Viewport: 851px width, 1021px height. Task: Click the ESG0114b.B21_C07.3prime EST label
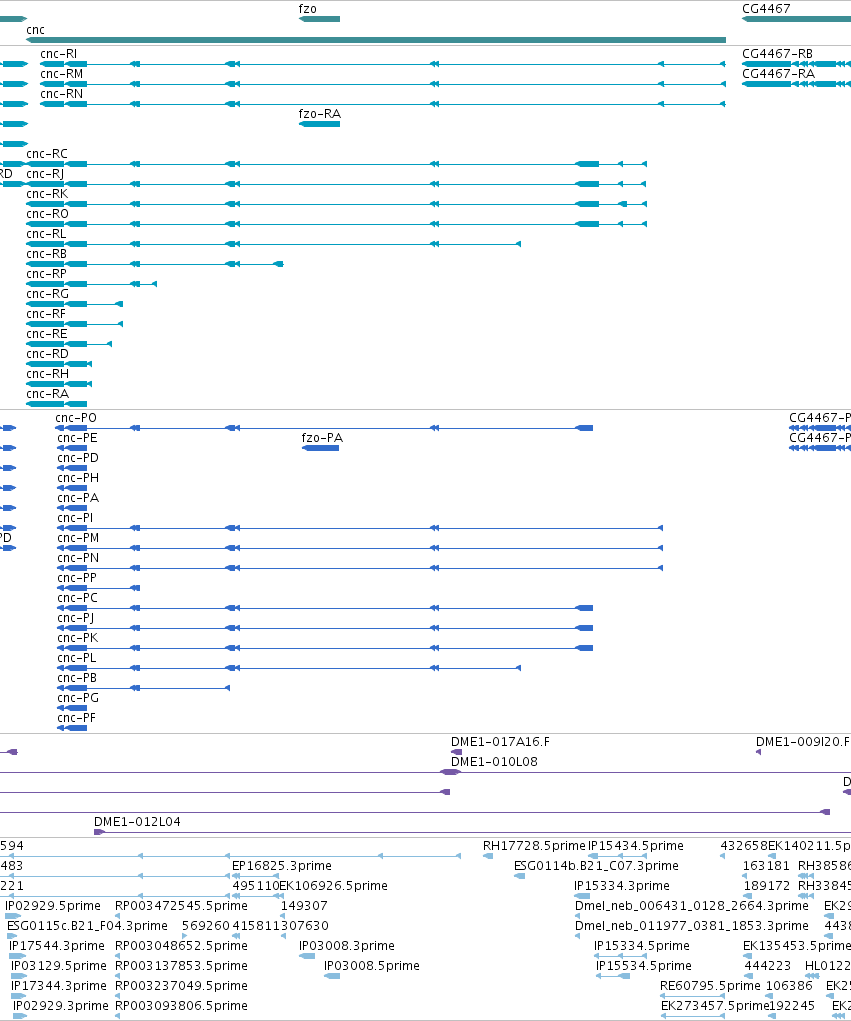(596, 866)
